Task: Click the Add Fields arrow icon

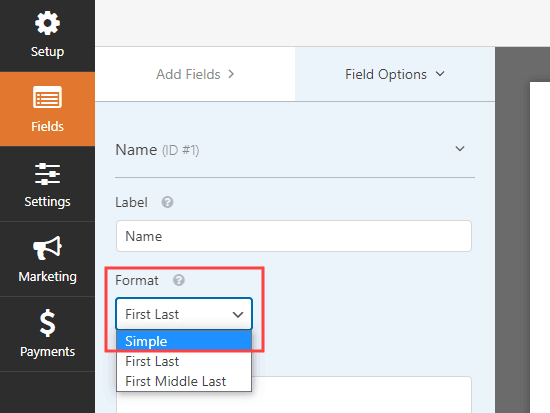Action: (x=231, y=74)
